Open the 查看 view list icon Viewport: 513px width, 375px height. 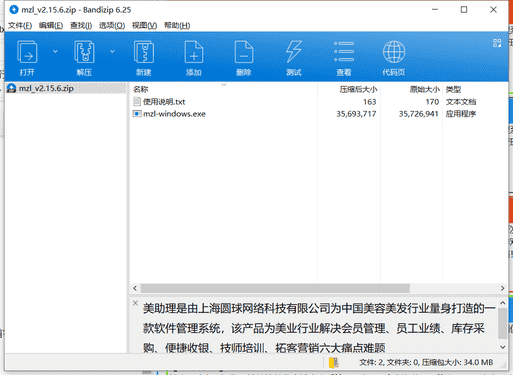pos(344,57)
